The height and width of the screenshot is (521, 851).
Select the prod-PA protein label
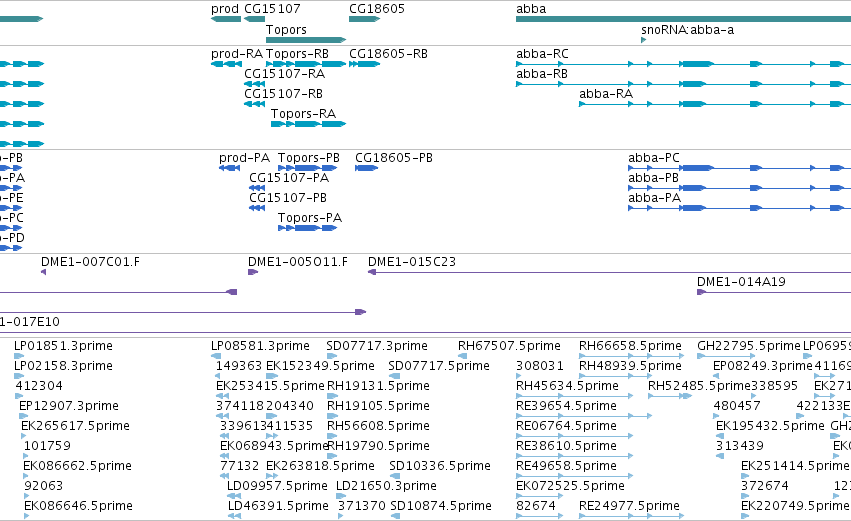point(244,158)
